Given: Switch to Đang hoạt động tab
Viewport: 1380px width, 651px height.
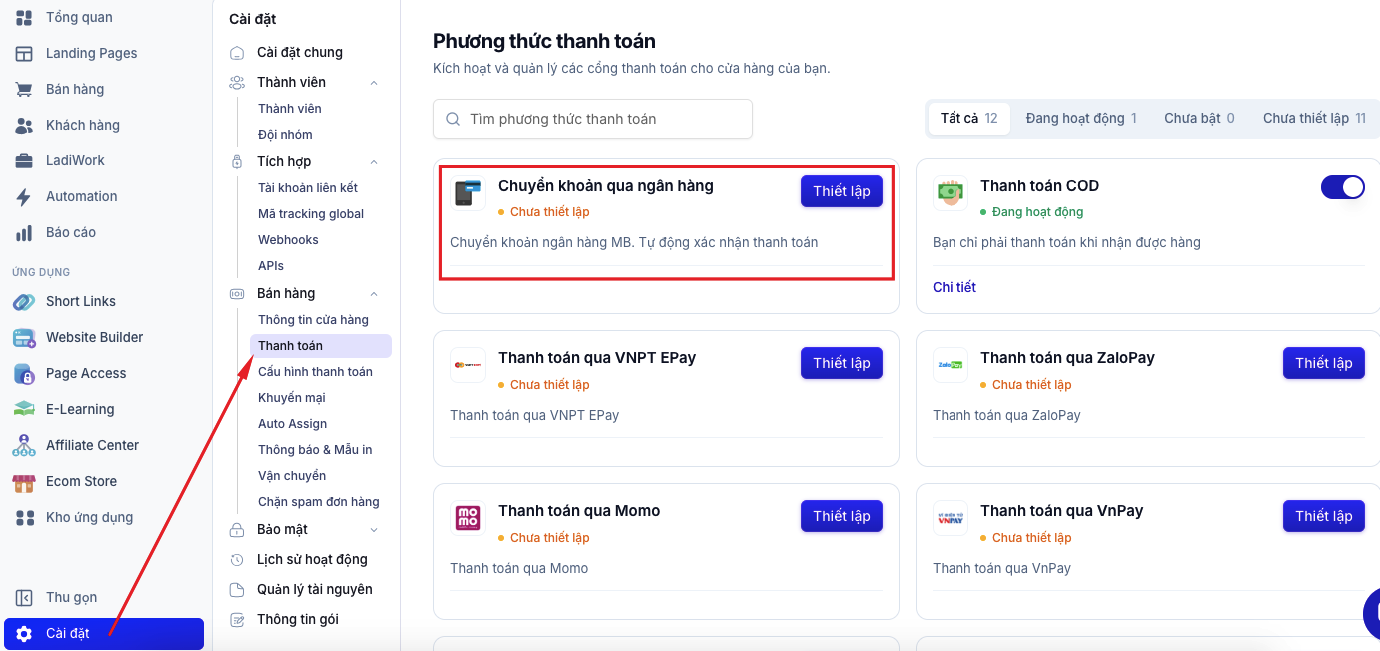Looking at the screenshot, I should (1081, 118).
